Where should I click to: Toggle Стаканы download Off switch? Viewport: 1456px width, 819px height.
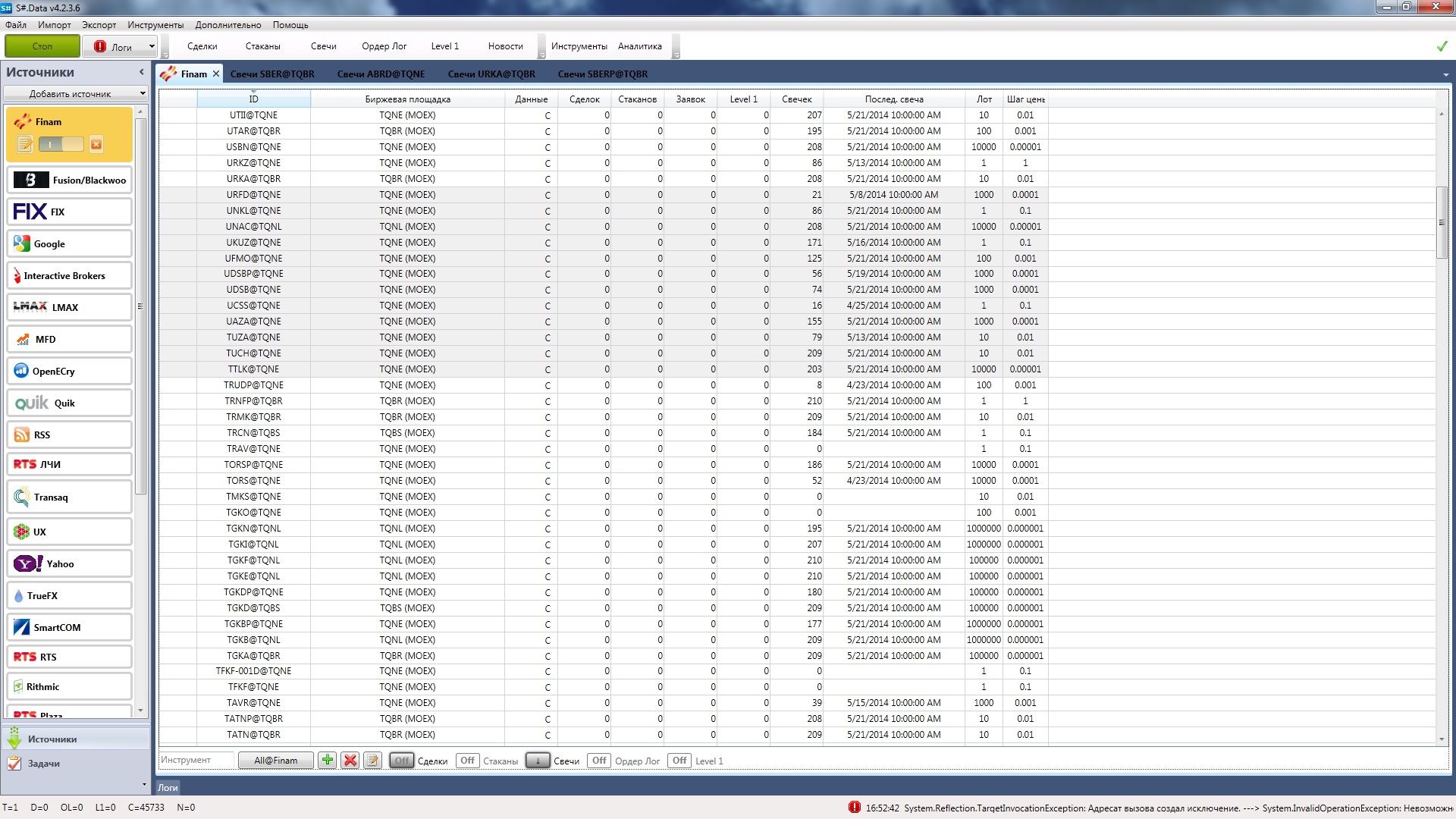tap(468, 761)
